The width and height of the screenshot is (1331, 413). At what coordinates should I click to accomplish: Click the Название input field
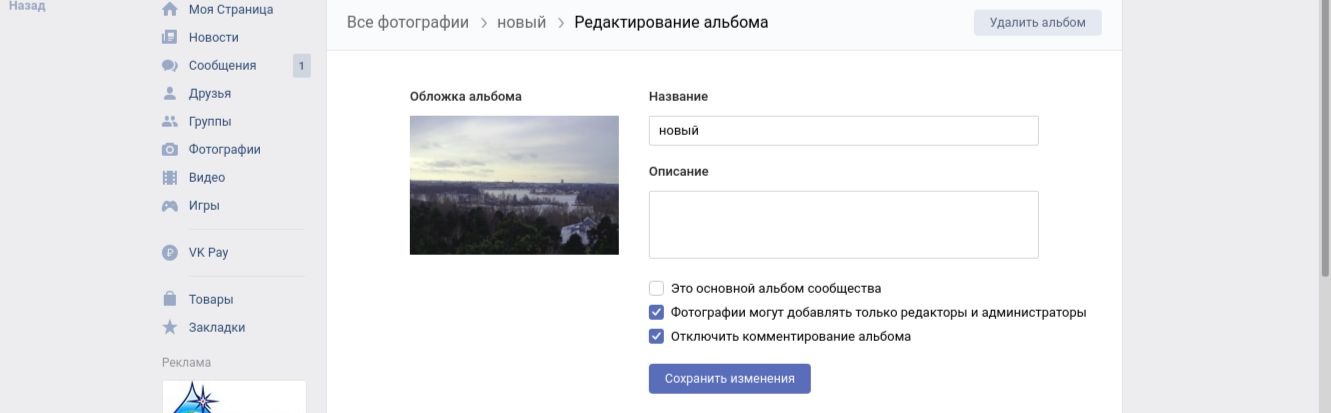point(844,131)
